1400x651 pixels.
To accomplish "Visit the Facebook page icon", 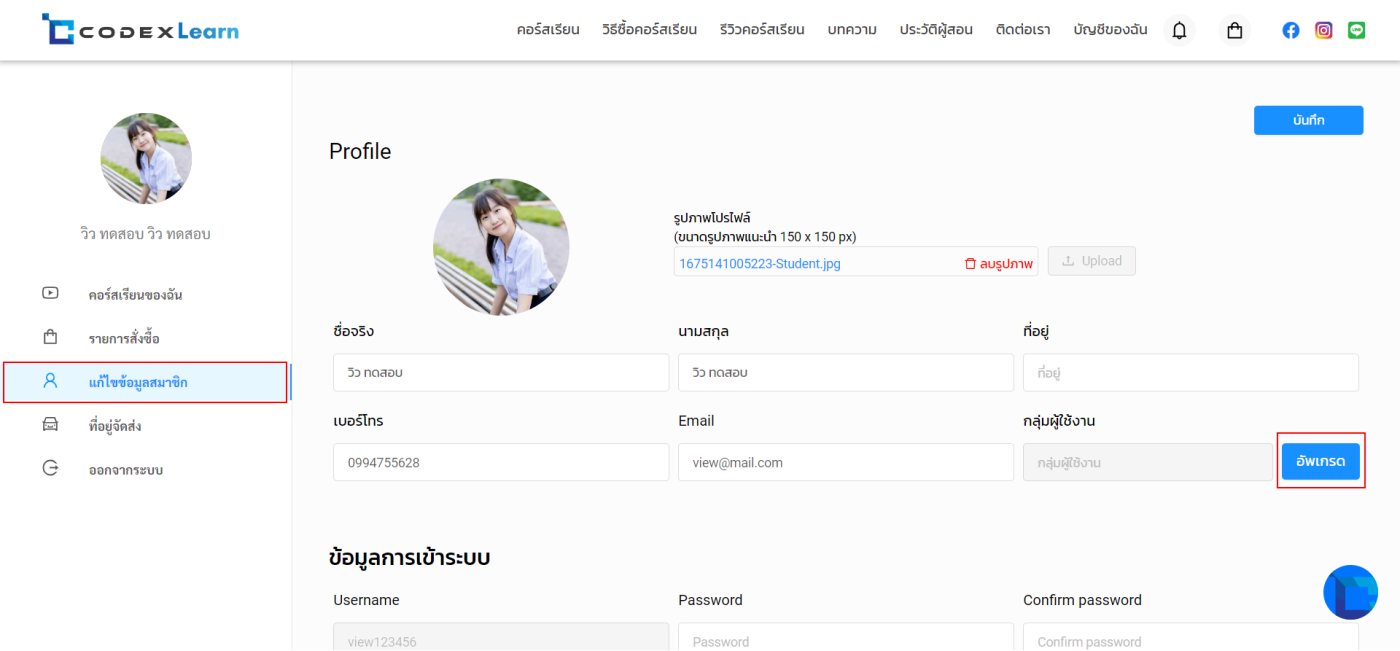I will point(1291,31).
